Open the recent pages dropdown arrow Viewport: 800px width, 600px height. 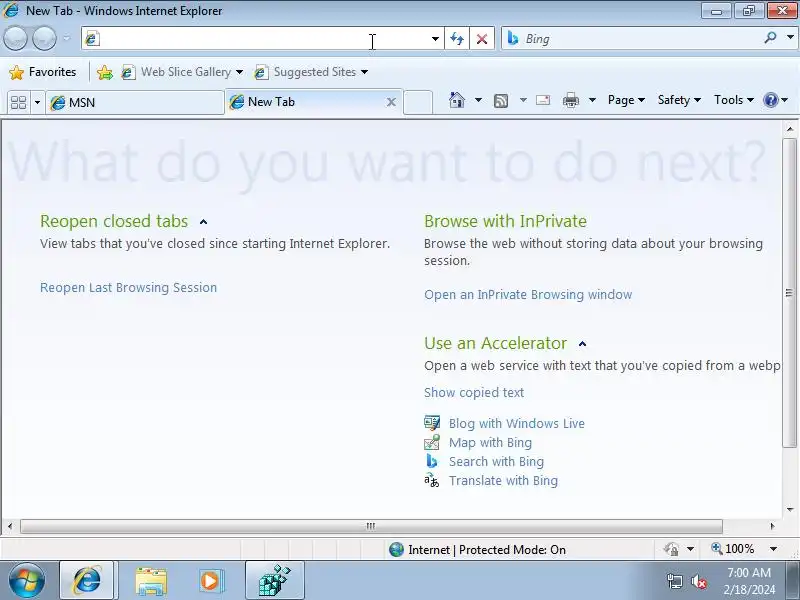[66, 38]
